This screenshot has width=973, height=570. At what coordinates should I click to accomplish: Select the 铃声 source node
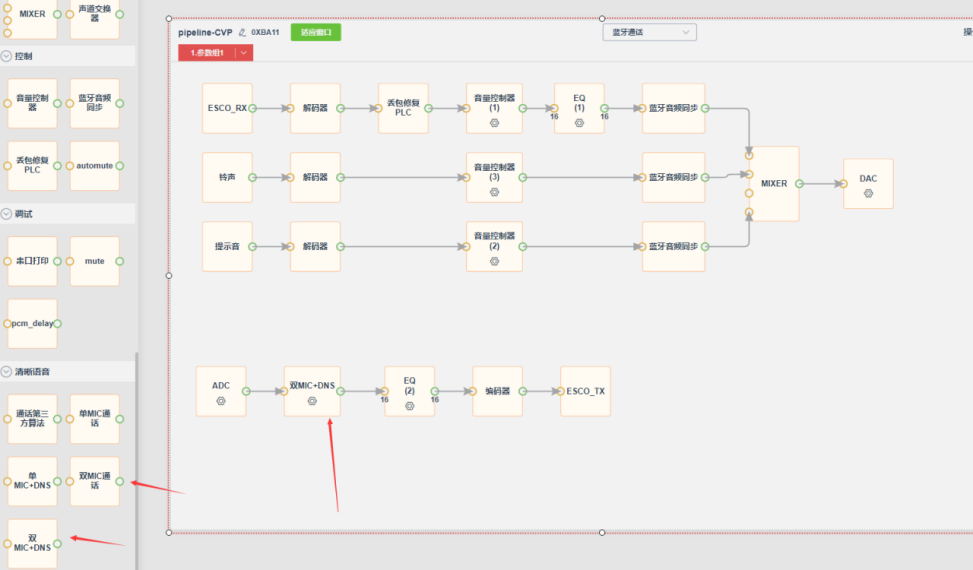227,177
